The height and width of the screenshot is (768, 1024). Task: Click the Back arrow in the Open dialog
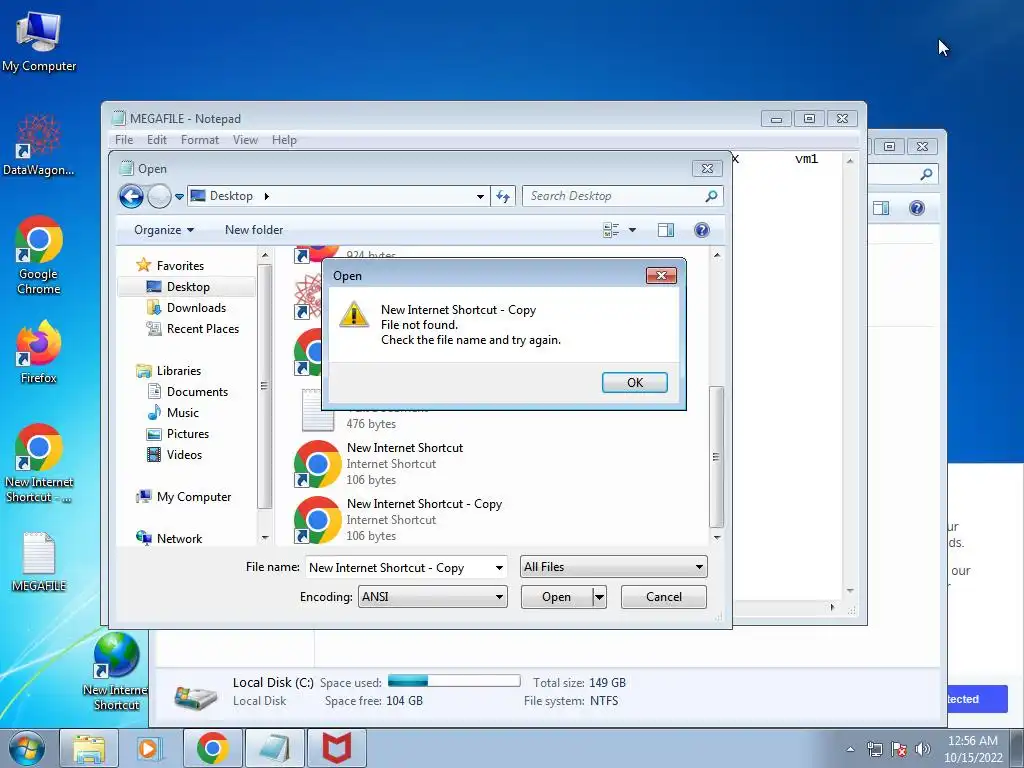coord(131,196)
